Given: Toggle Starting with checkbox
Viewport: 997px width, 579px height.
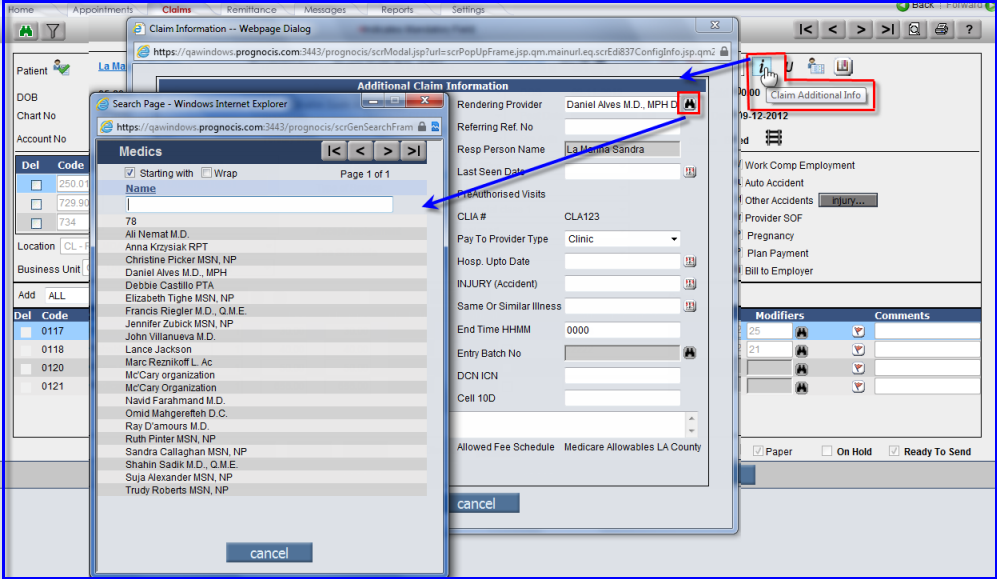Looking at the screenshot, I should (130, 173).
